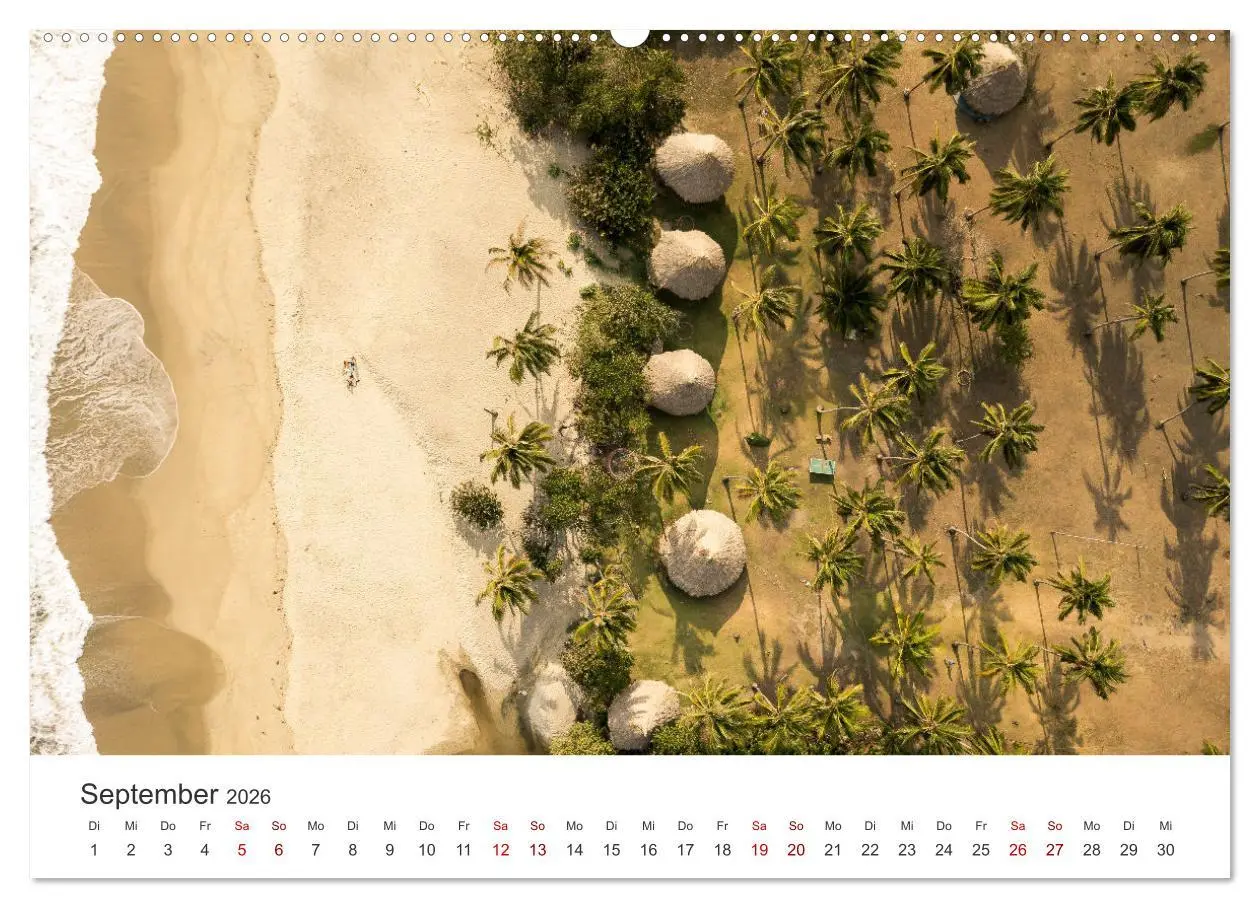Screen dimensions: 1260x908
Task: Select date 18 on the calendar
Action: 722,850
